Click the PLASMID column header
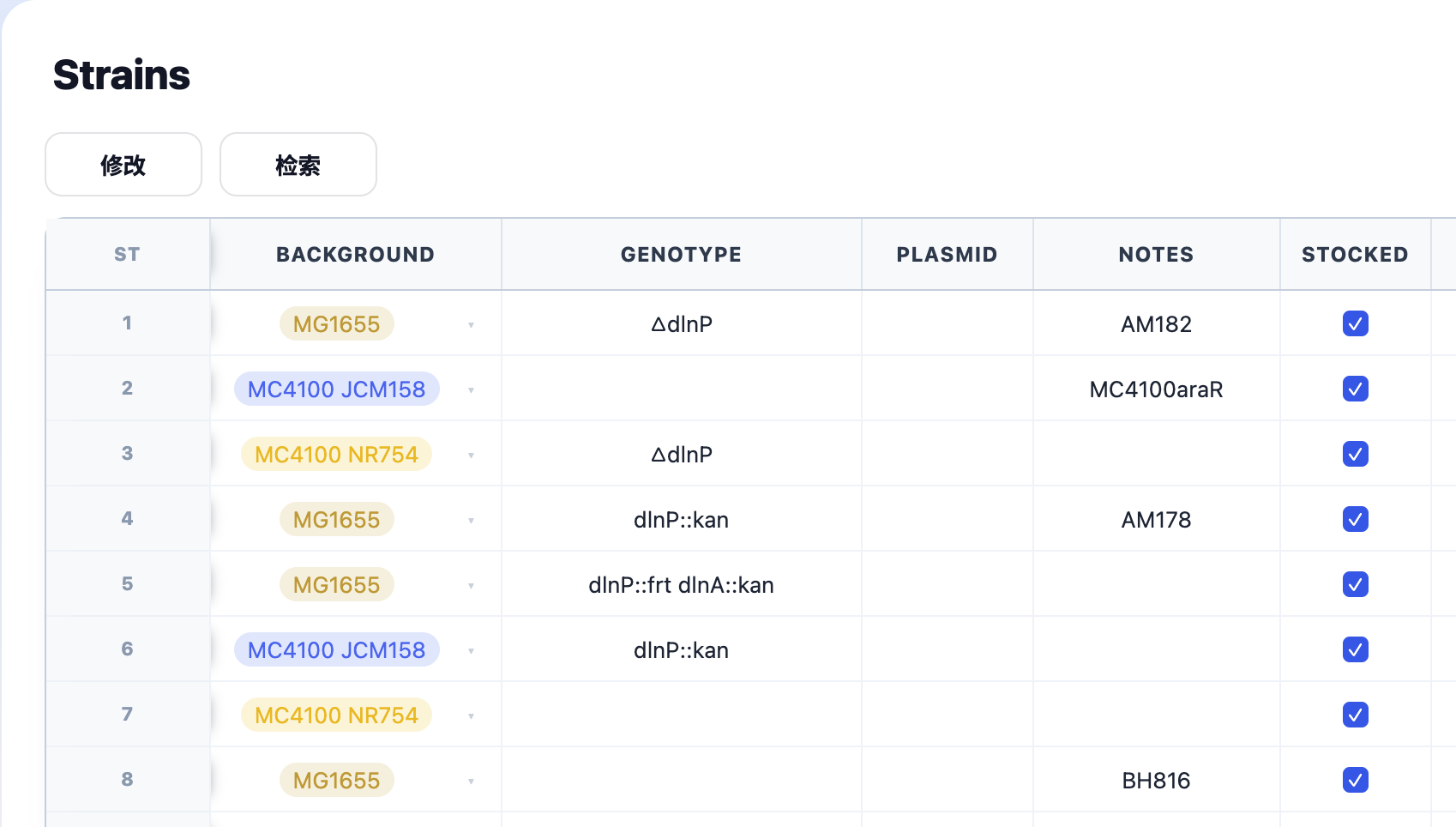The height and width of the screenshot is (827, 1456). click(x=948, y=254)
